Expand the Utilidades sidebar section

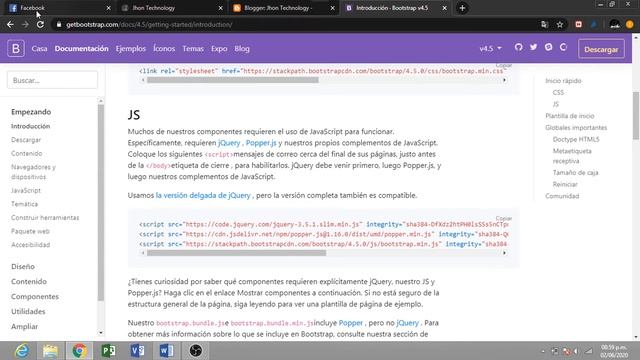(28, 311)
